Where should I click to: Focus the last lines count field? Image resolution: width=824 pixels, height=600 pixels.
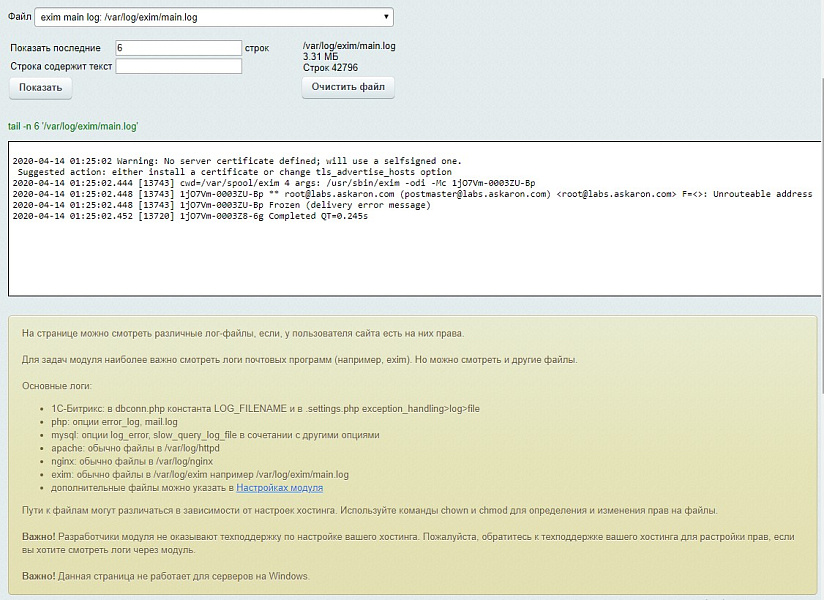point(178,47)
